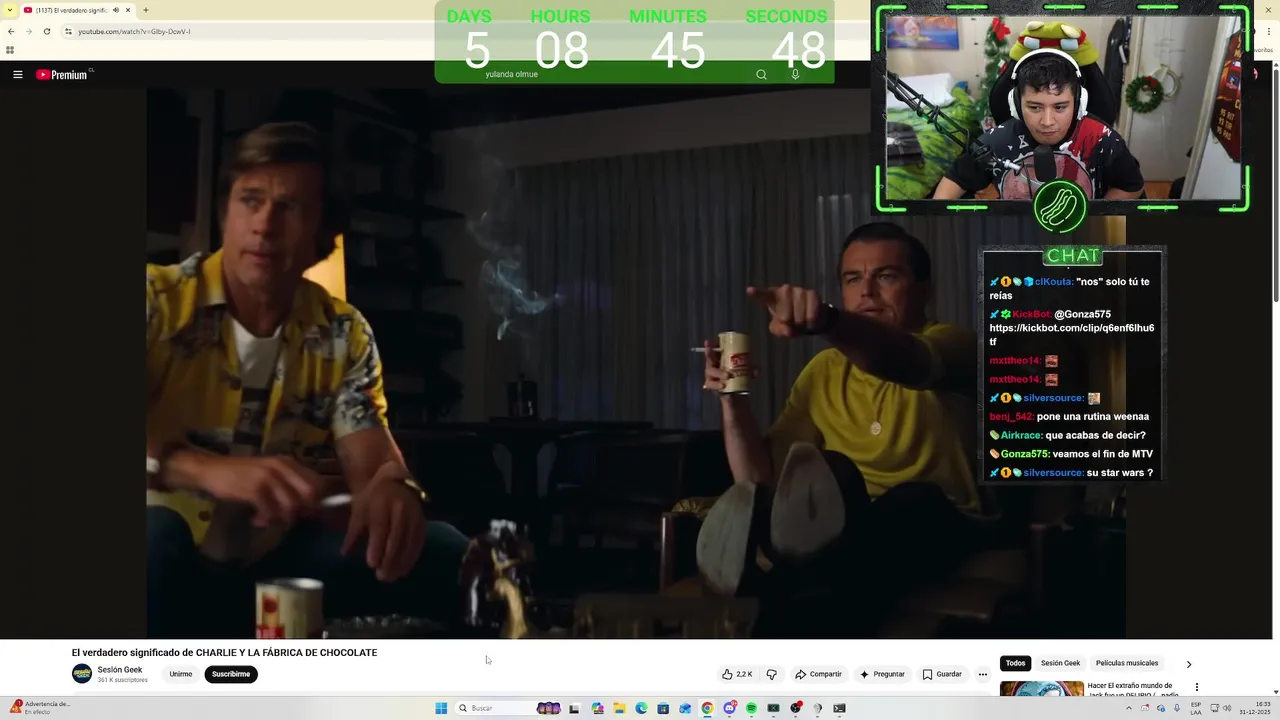This screenshot has width=1280, height=720.
Task: Open the clock and date panel
Action: tap(1254, 708)
